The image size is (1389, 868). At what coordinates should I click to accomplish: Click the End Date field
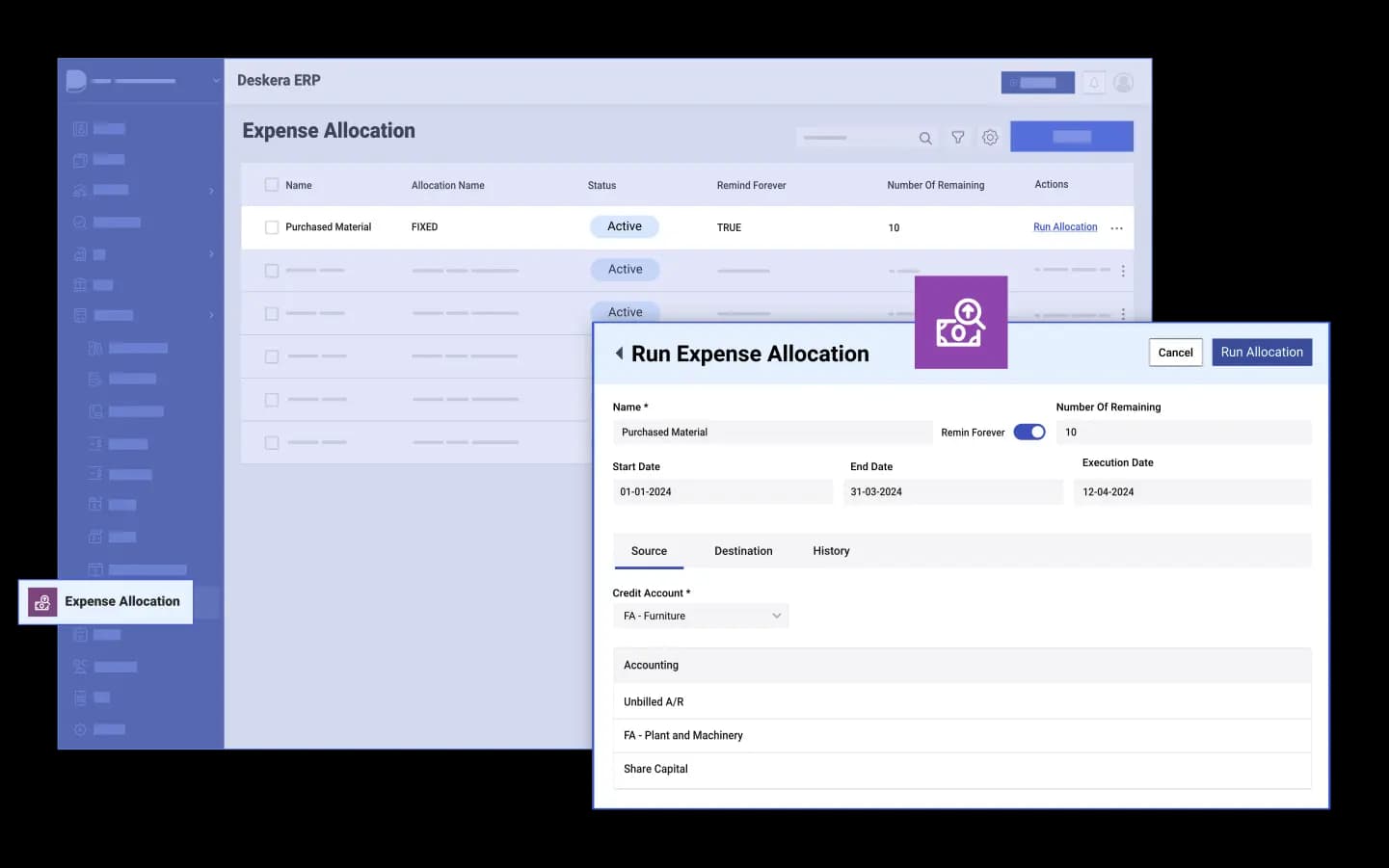tap(953, 492)
